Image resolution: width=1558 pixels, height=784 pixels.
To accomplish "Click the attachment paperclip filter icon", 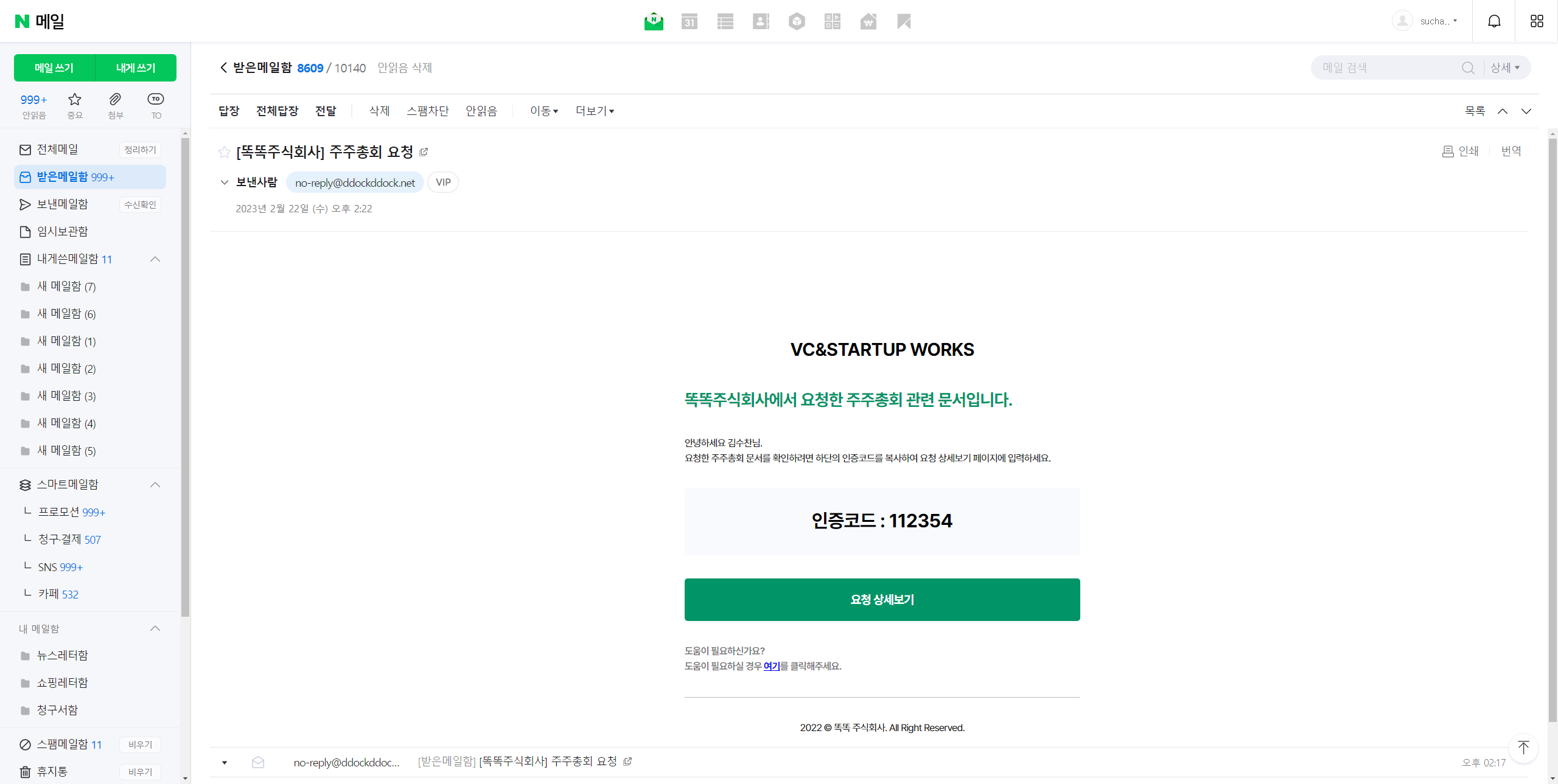I will coord(115,100).
